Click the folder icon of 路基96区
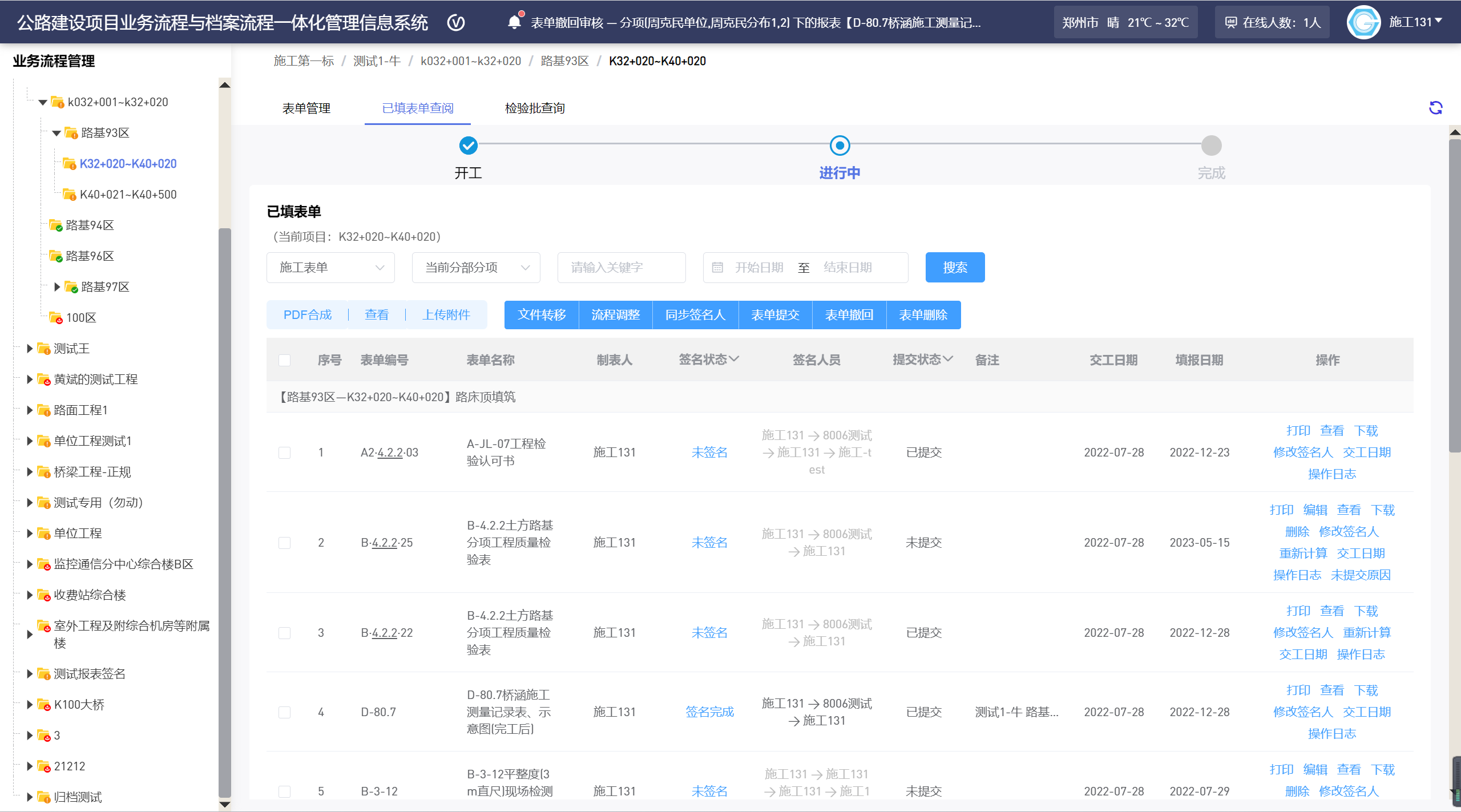 point(56,256)
